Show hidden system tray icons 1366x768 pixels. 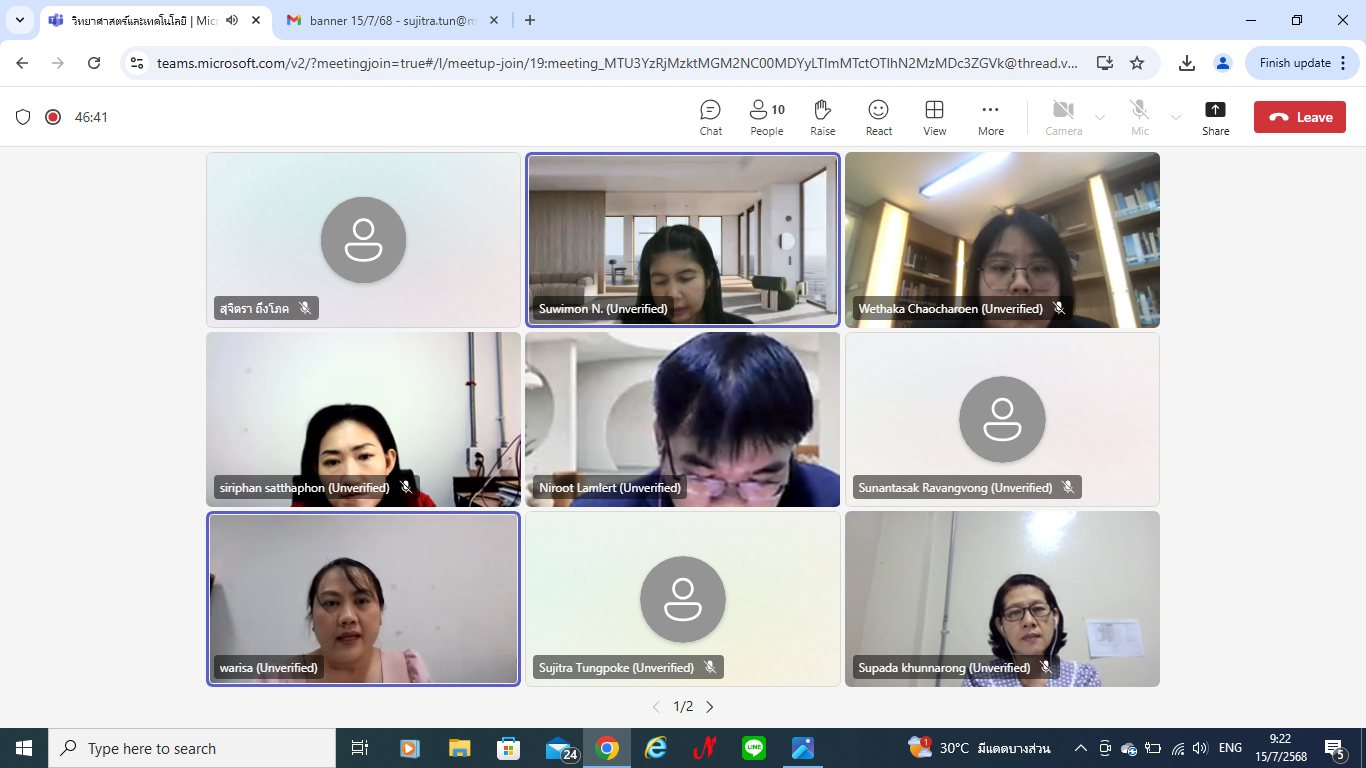click(x=1081, y=748)
